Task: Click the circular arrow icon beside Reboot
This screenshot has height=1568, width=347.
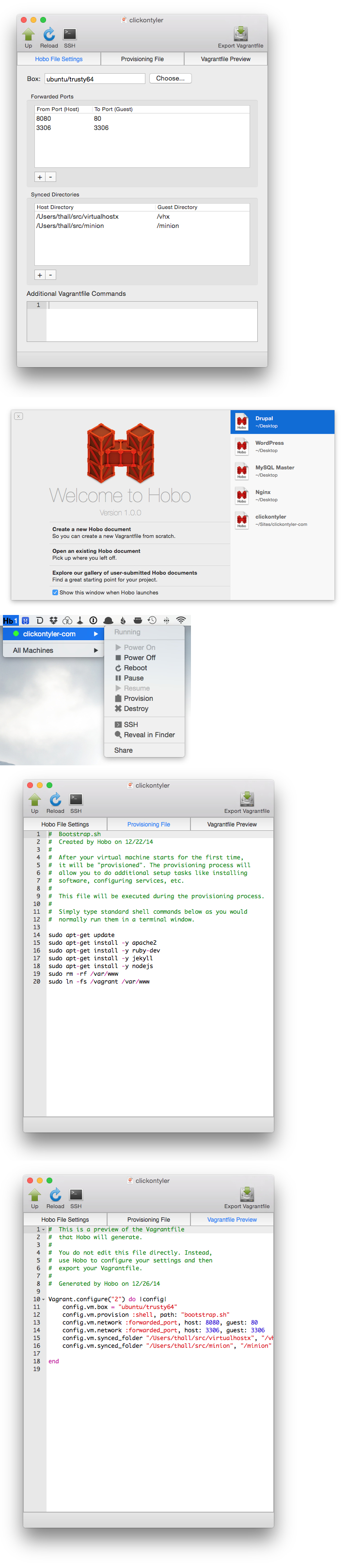Action: pos(118,668)
